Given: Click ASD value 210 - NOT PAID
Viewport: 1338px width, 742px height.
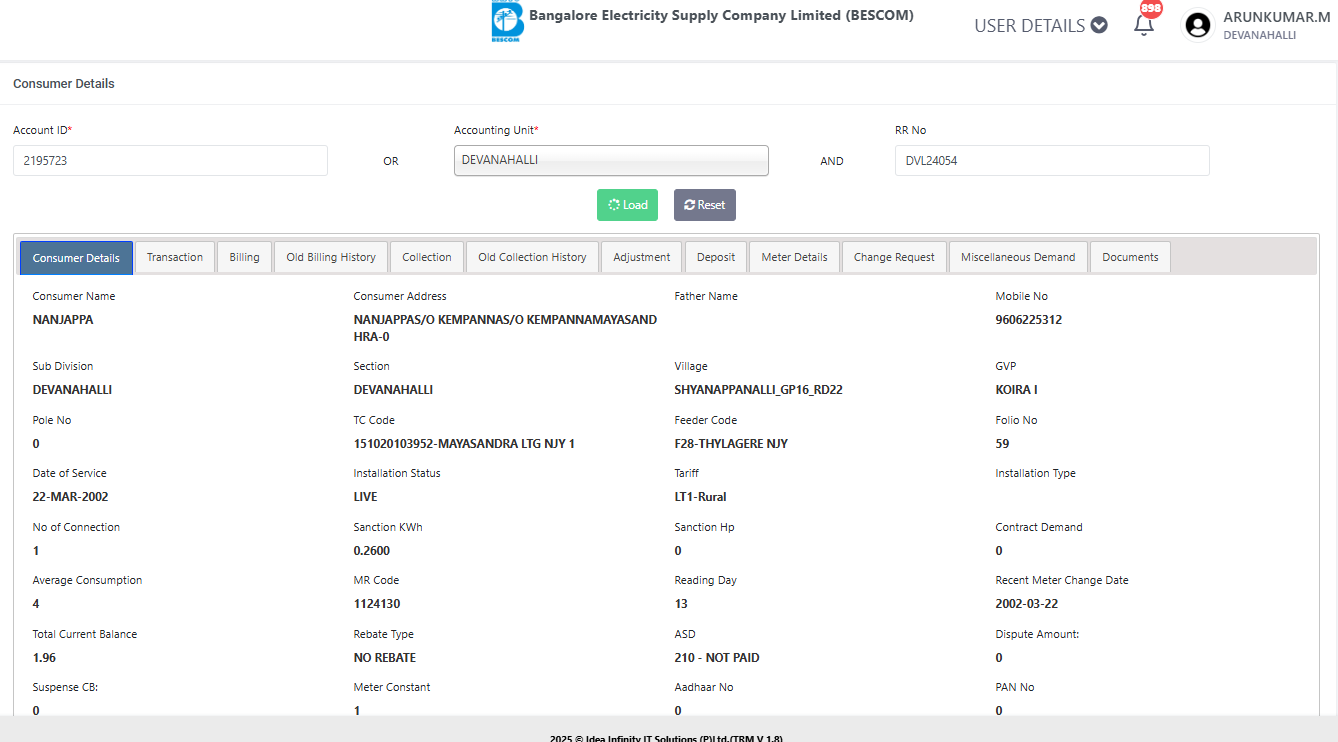Looking at the screenshot, I should pos(717,658).
